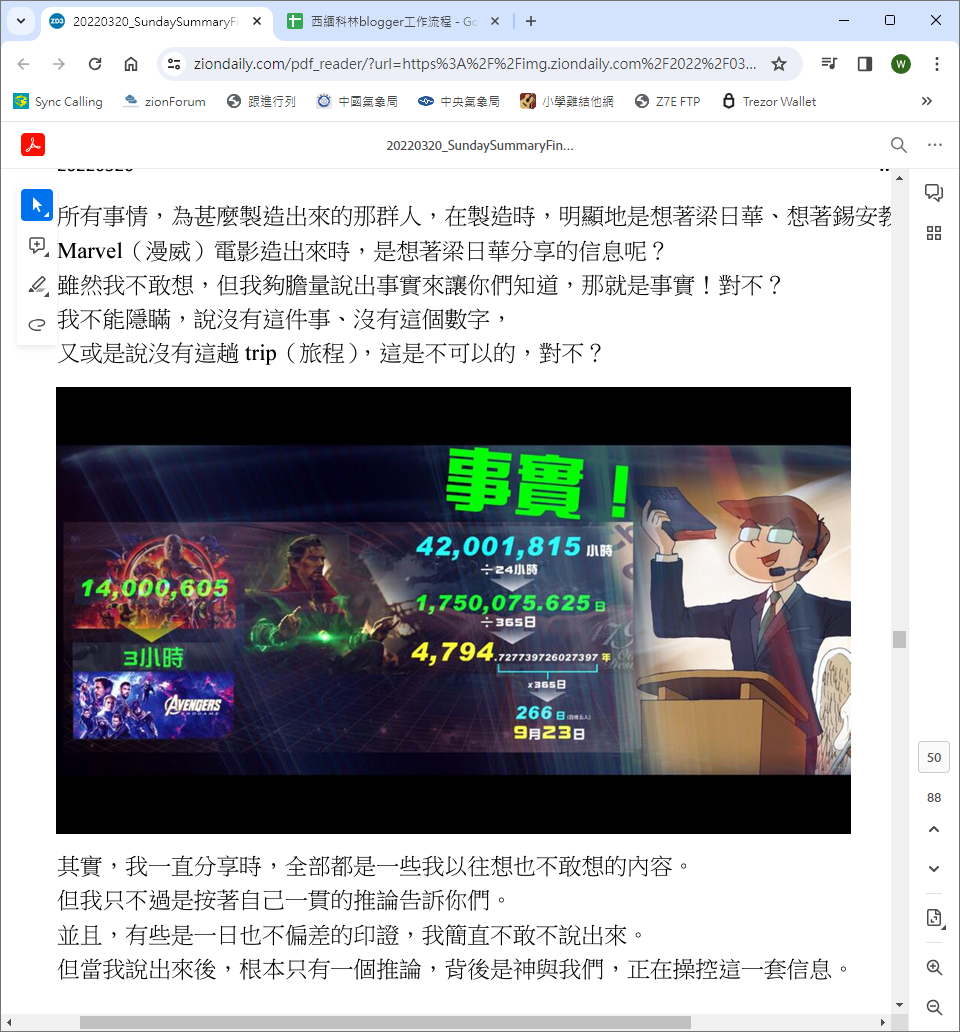This screenshot has height=1032, width=960.
Task: Click scroll down arrow of PDF scrollbar
Action: 899,1005
